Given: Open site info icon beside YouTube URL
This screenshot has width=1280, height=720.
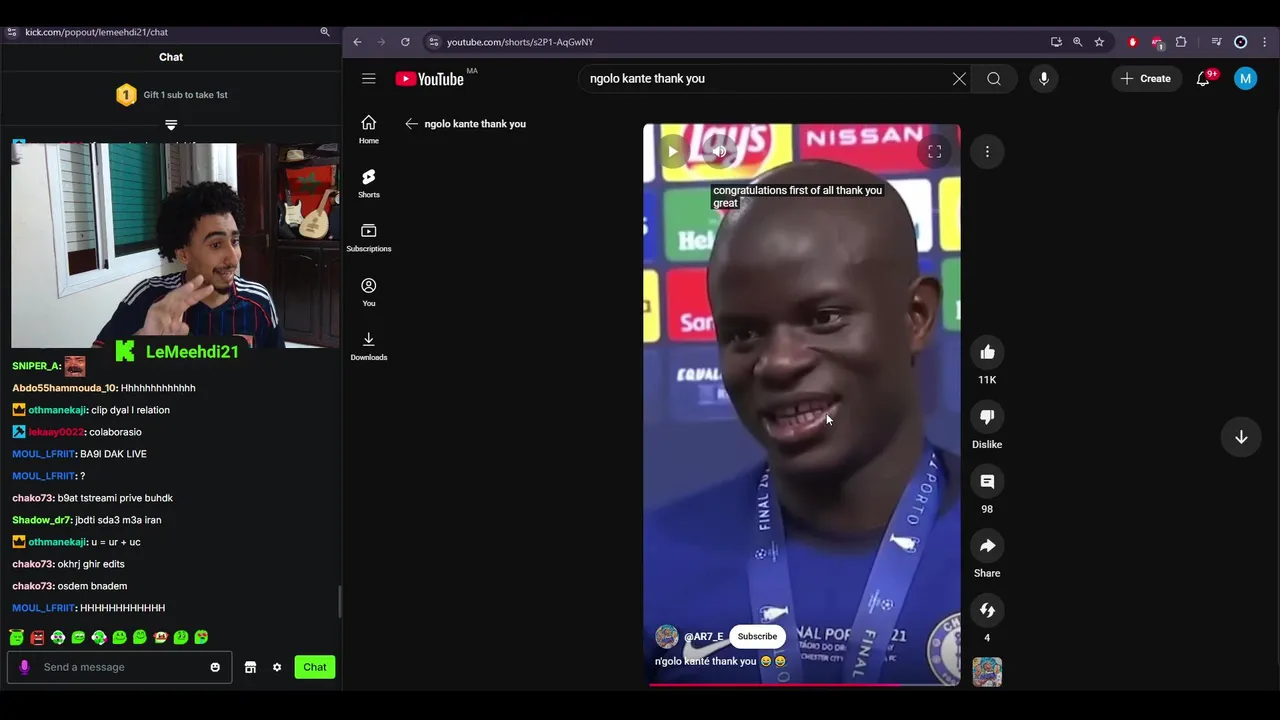Looking at the screenshot, I should [x=433, y=42].
